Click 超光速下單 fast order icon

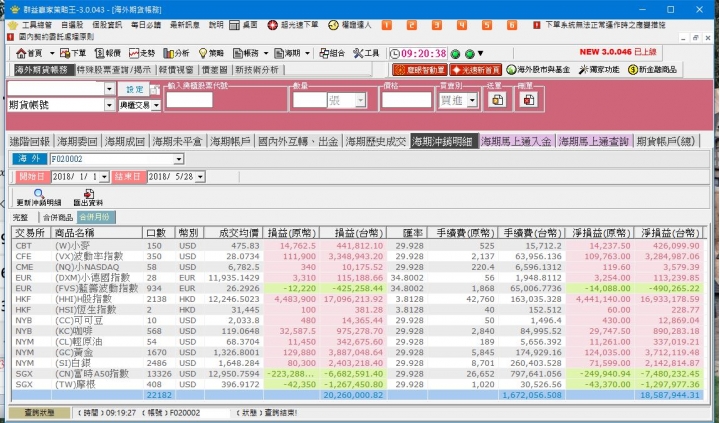tap(272, 25)
